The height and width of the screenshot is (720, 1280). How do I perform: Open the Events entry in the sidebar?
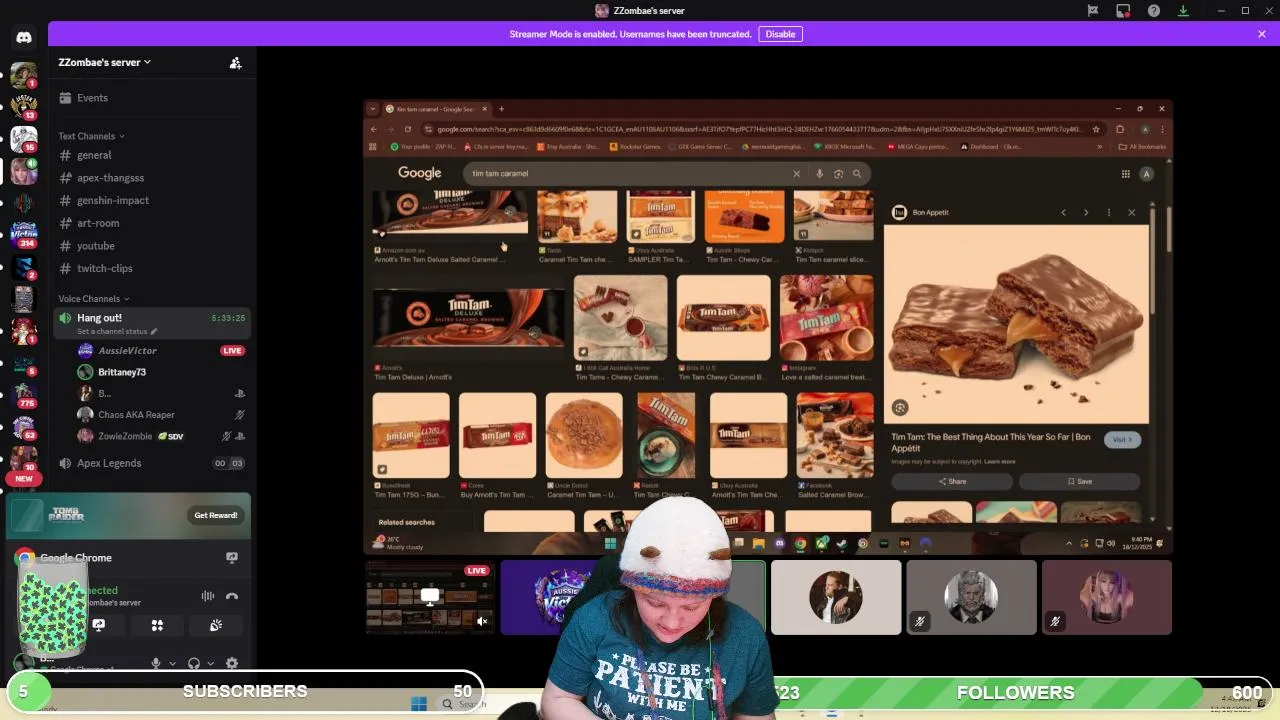coord(150,98)
